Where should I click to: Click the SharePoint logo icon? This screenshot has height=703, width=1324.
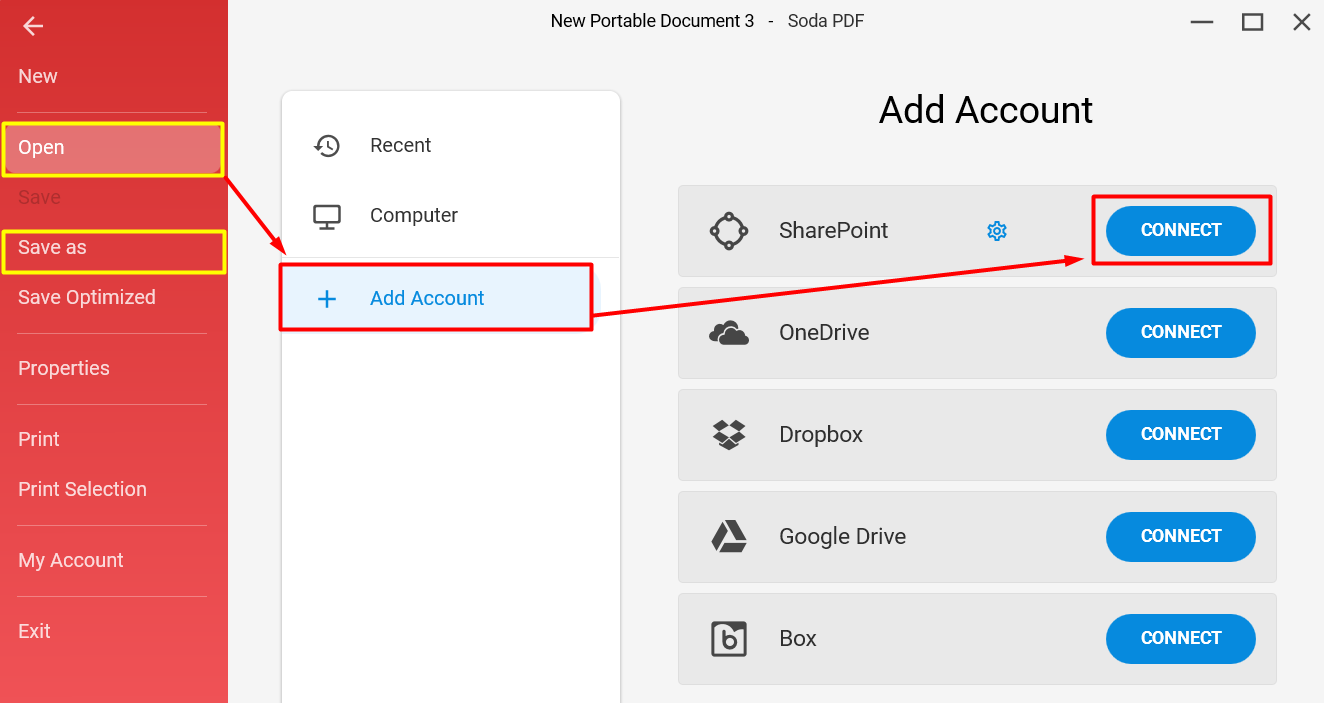click(x=729, y=231)
